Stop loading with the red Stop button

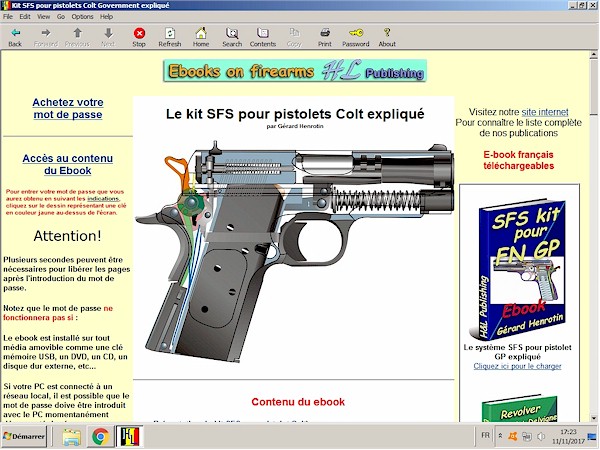pos(139,37)
